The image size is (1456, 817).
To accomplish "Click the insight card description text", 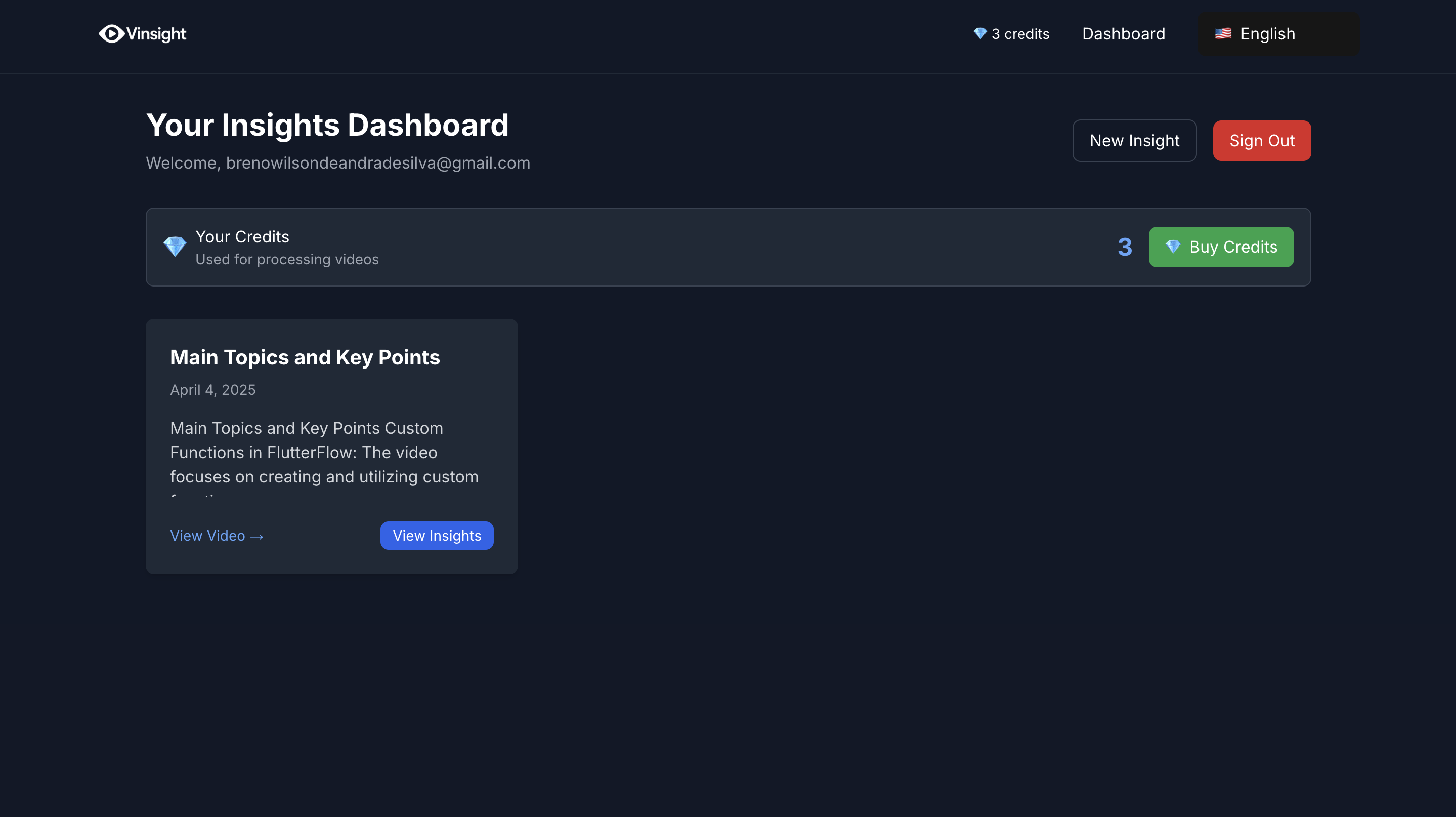I will tap(324, 453).
